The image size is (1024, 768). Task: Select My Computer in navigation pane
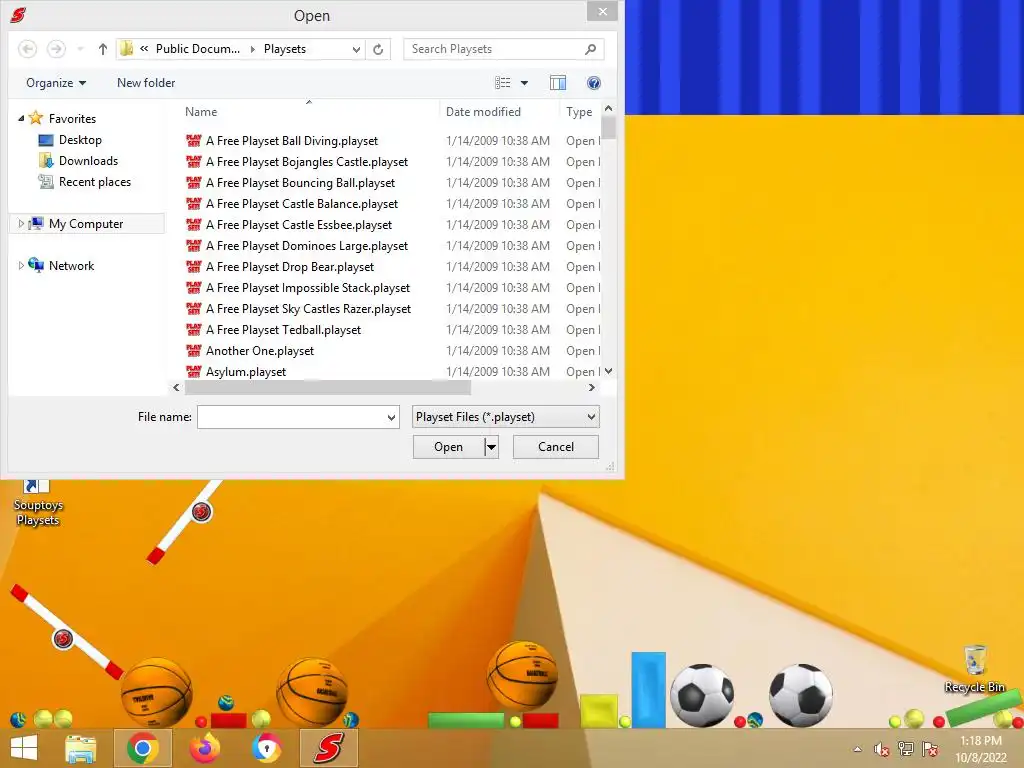pyautogui.click(x=86, y=224)
